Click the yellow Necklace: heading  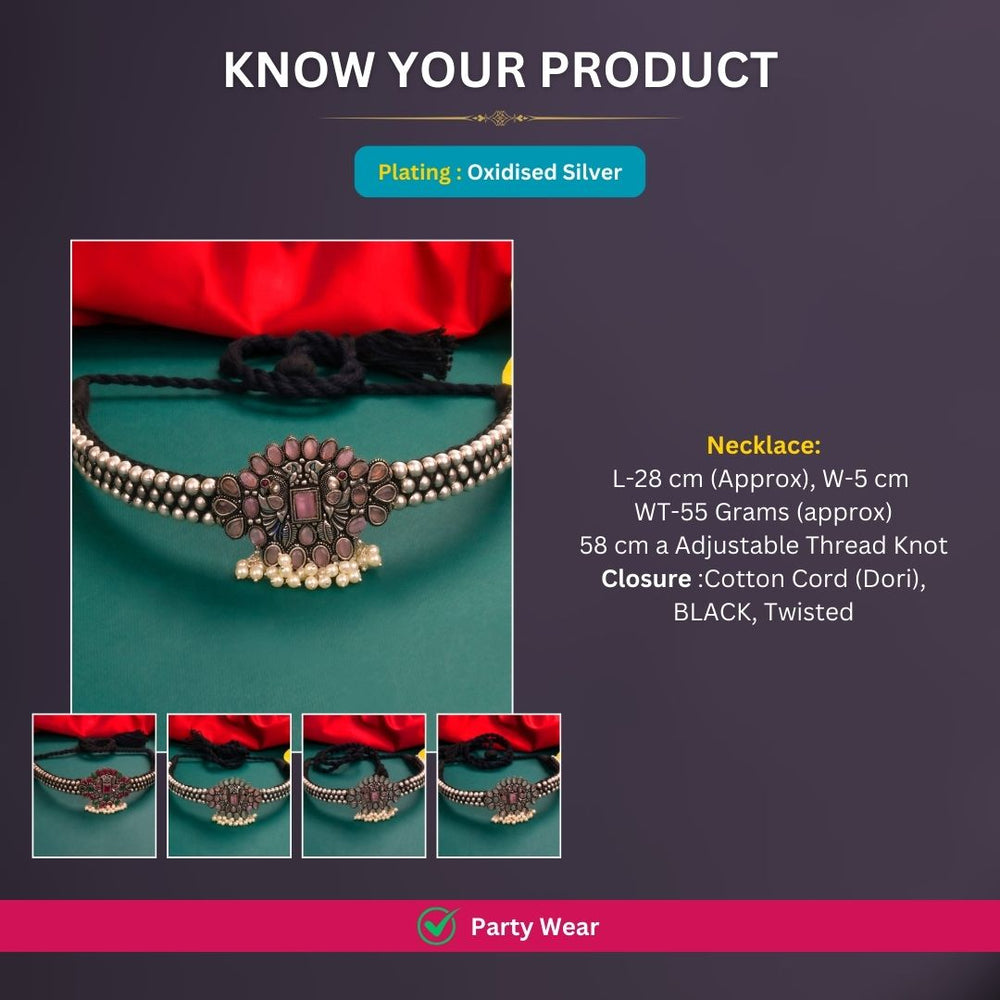(763, 445)
